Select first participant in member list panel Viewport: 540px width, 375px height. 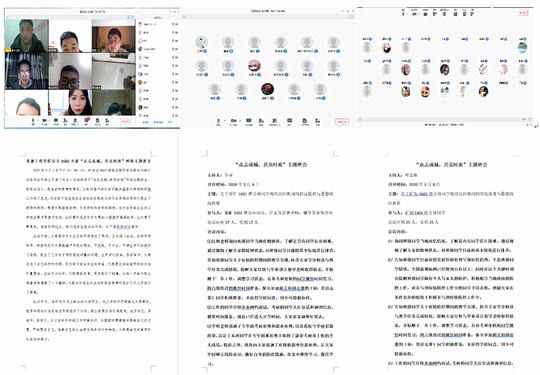click(158, 24)
